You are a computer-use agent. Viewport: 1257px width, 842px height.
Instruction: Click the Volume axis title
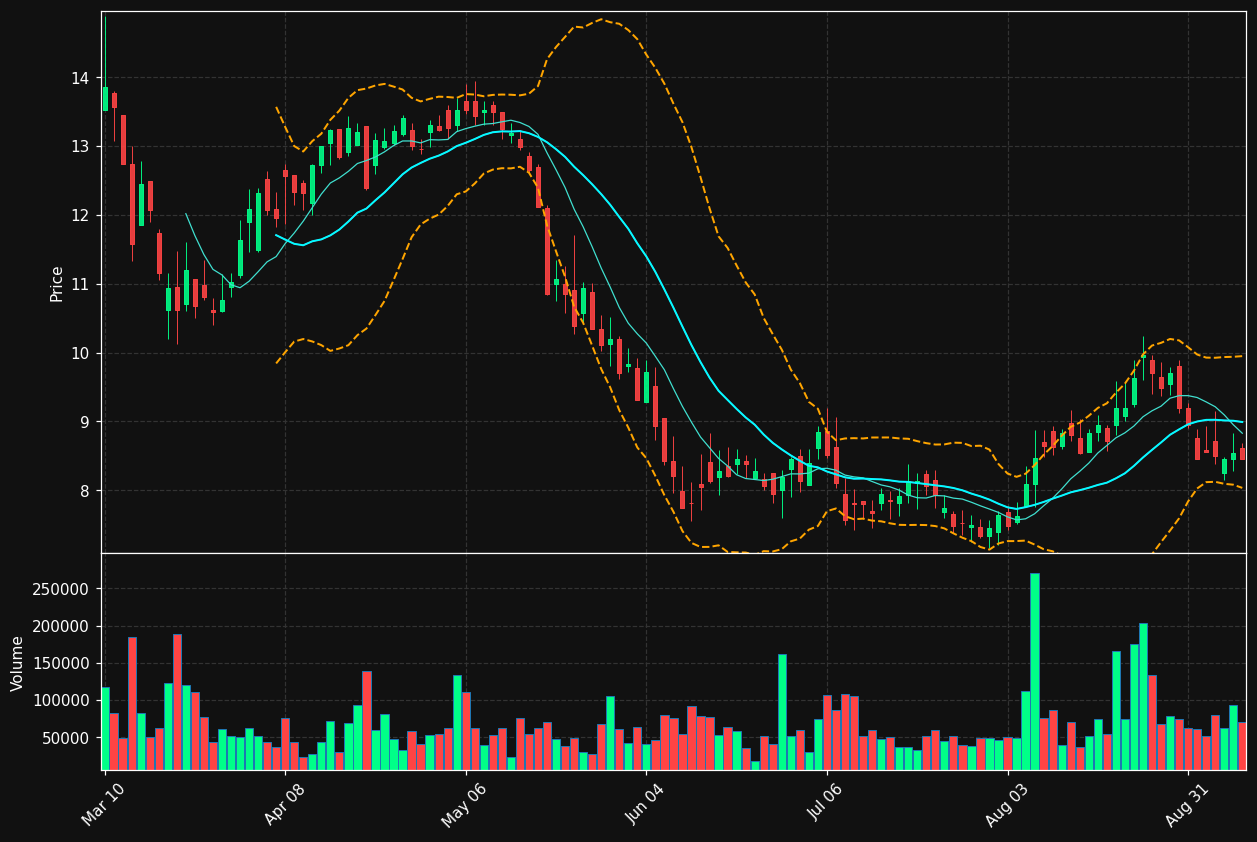coord(18,662)
